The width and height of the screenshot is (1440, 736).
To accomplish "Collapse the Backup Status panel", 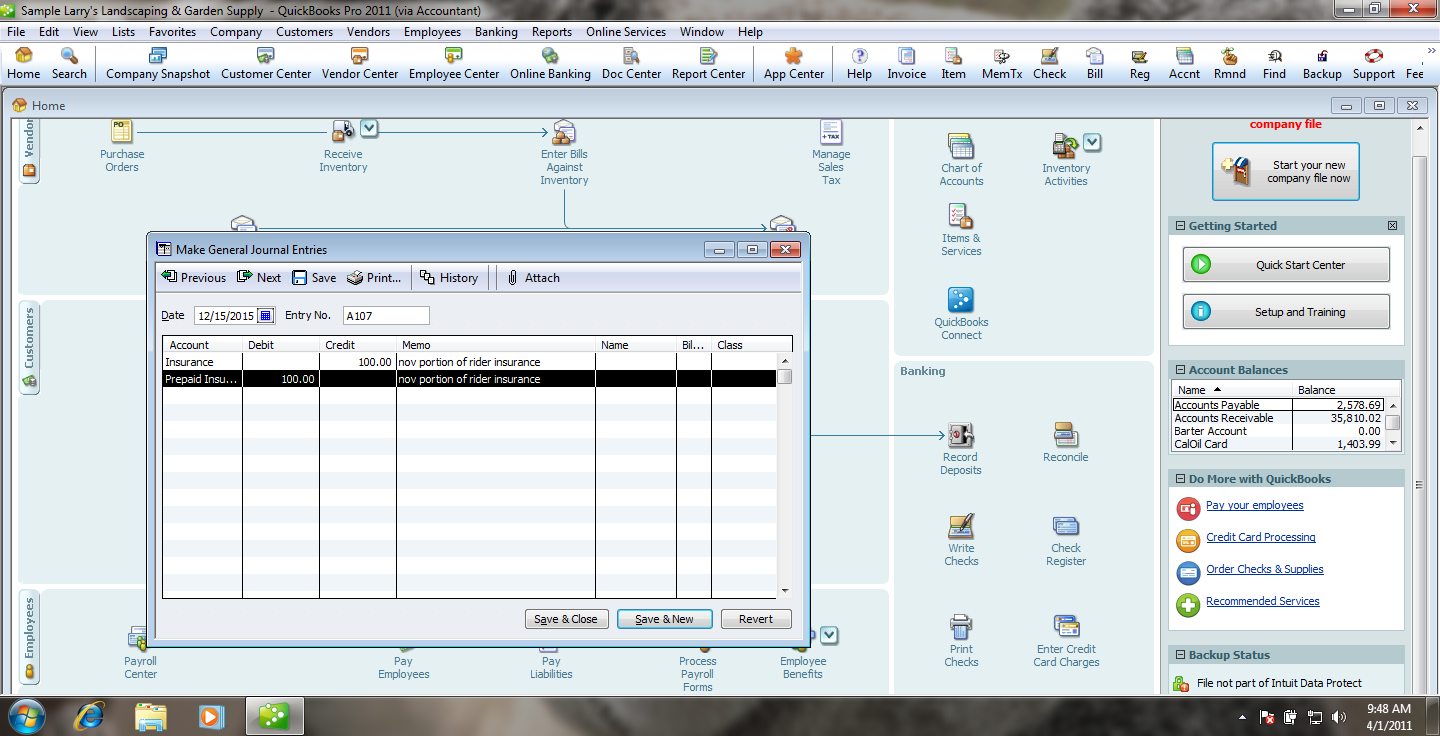I will pyautogui.click(x=1181, y=655).
